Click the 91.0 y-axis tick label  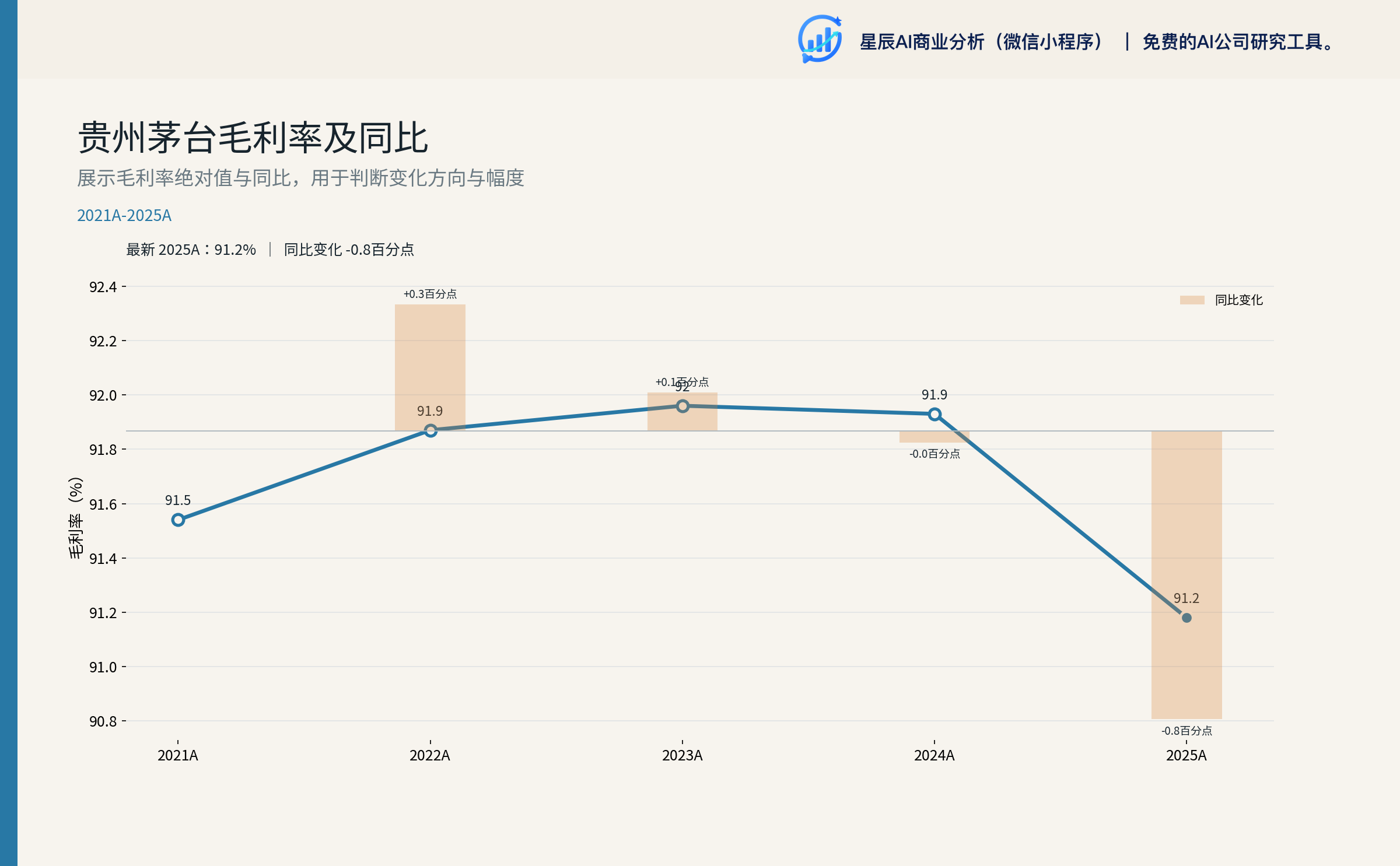click(x=103, y=667)
